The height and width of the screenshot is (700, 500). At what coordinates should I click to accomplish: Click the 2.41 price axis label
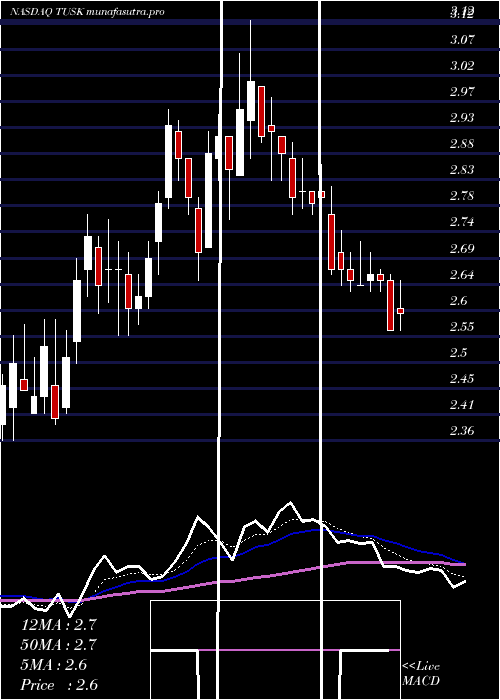[x=462, y=405]
